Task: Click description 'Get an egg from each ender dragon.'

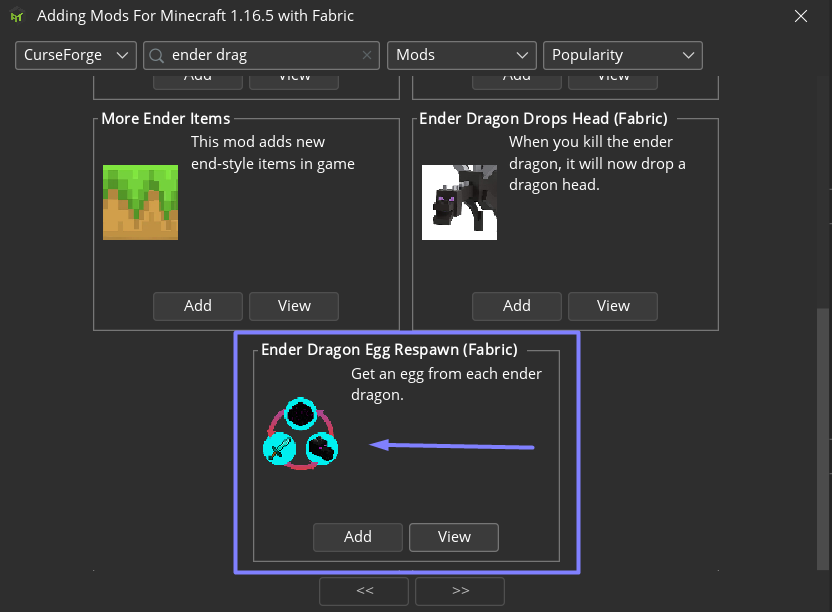Action: pyautogui.click(x=446, y=384)
